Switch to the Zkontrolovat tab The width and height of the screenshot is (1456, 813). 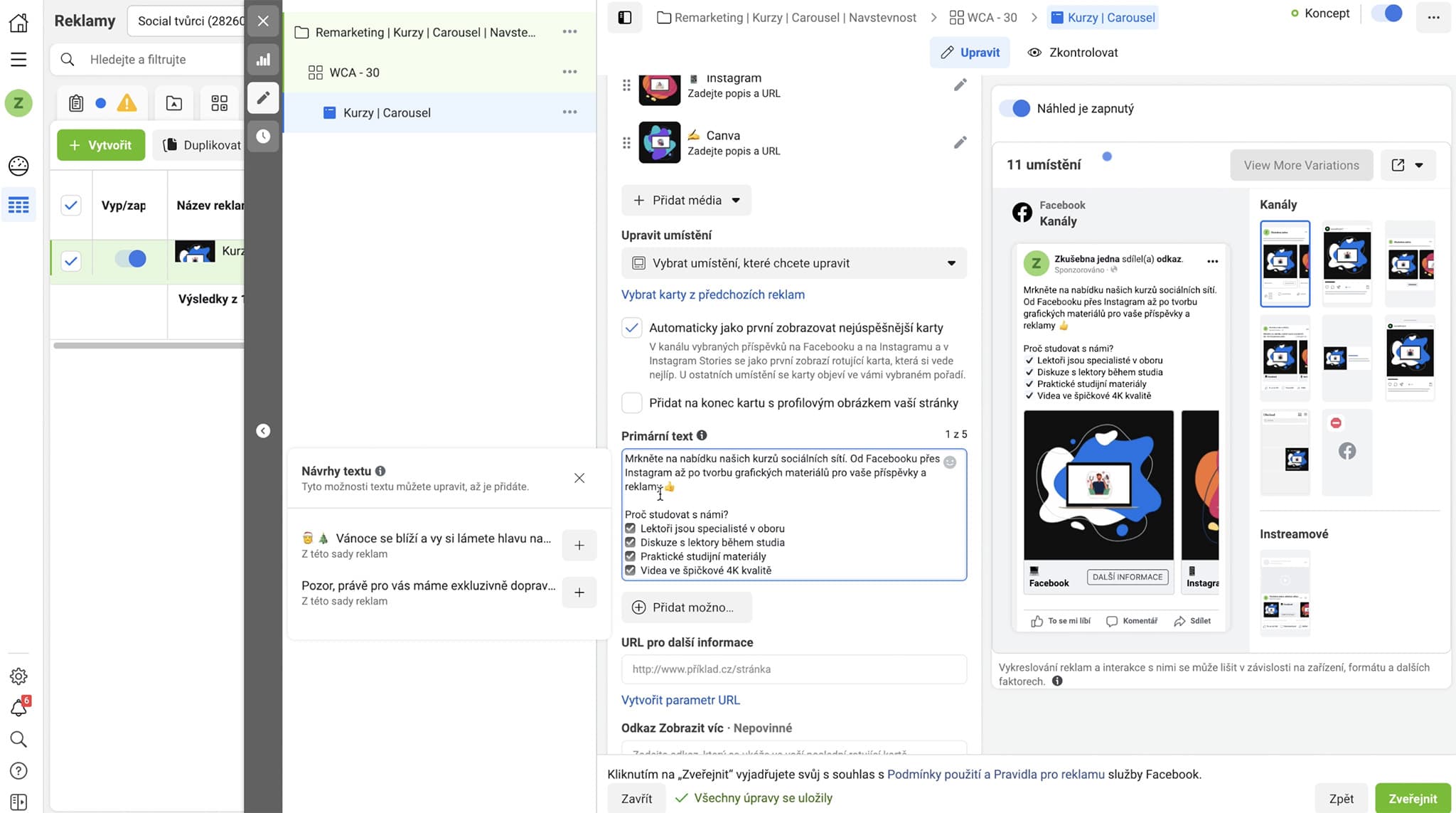1073,53
